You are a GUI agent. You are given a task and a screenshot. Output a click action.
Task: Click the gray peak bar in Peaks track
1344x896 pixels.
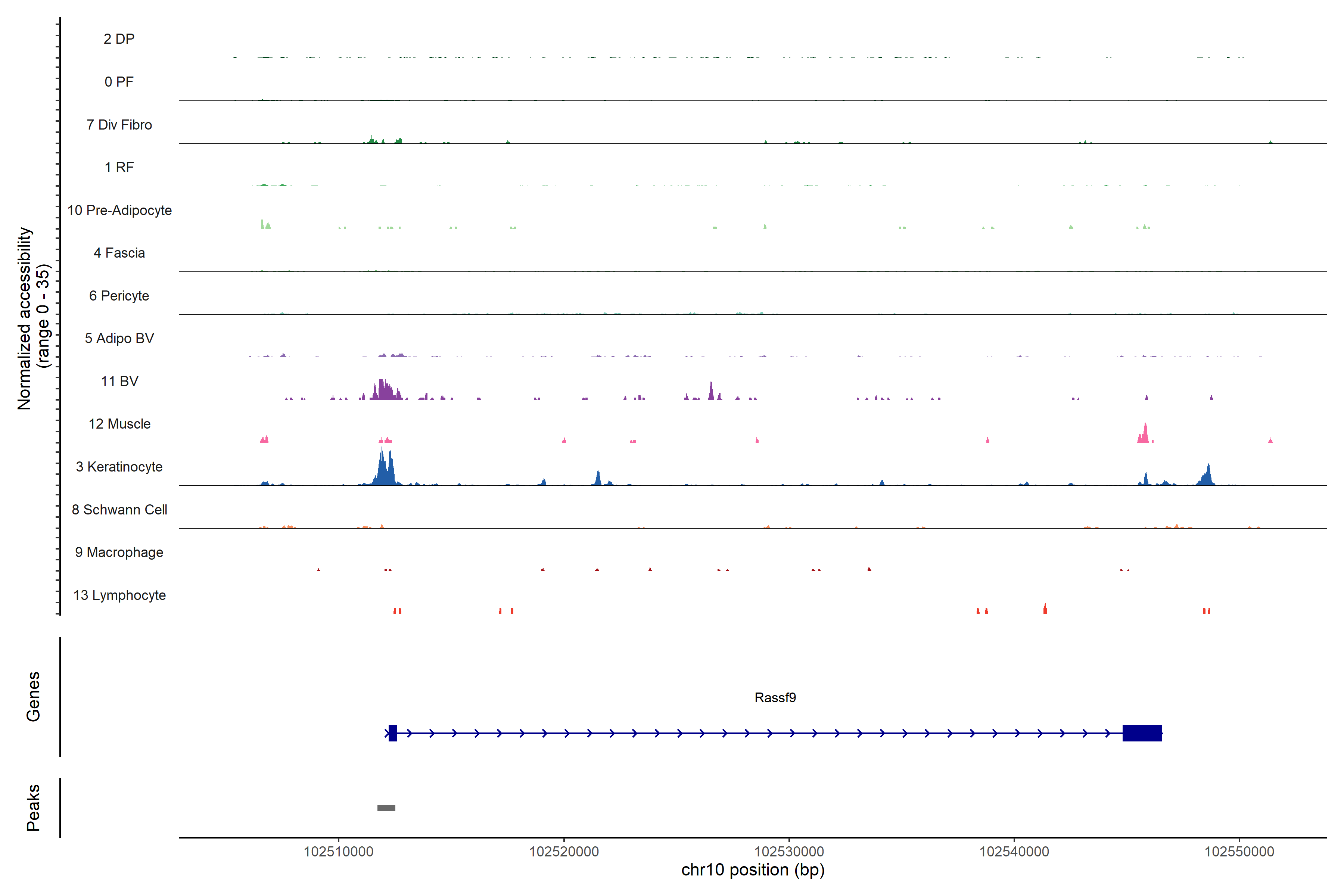tap(386, 808)
